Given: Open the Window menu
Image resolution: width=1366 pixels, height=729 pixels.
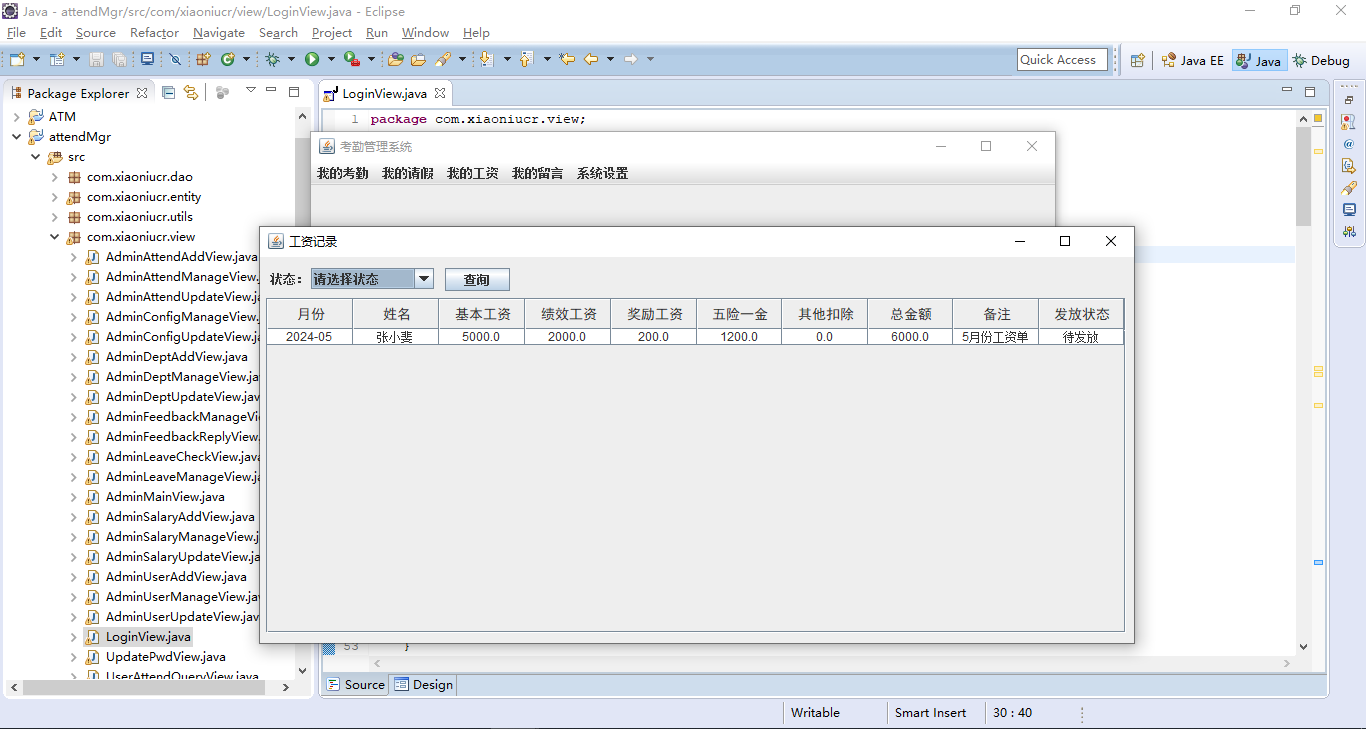Looking at the screenshot, I should pyautogui.click(x=425, y=33).
